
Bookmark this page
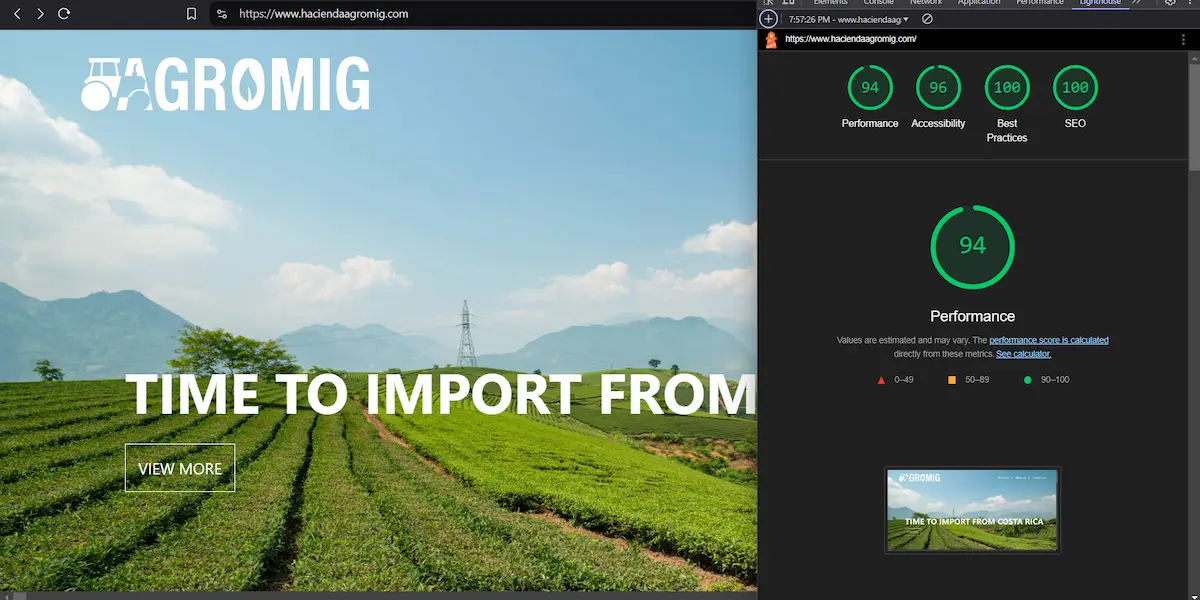192,14
